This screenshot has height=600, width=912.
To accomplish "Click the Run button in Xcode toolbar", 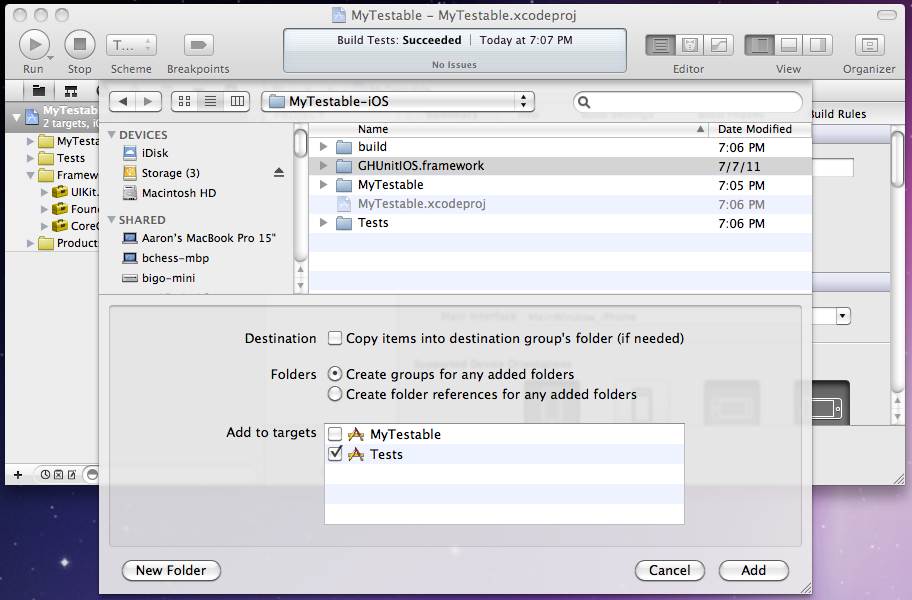I will click(x=34, y=45).
